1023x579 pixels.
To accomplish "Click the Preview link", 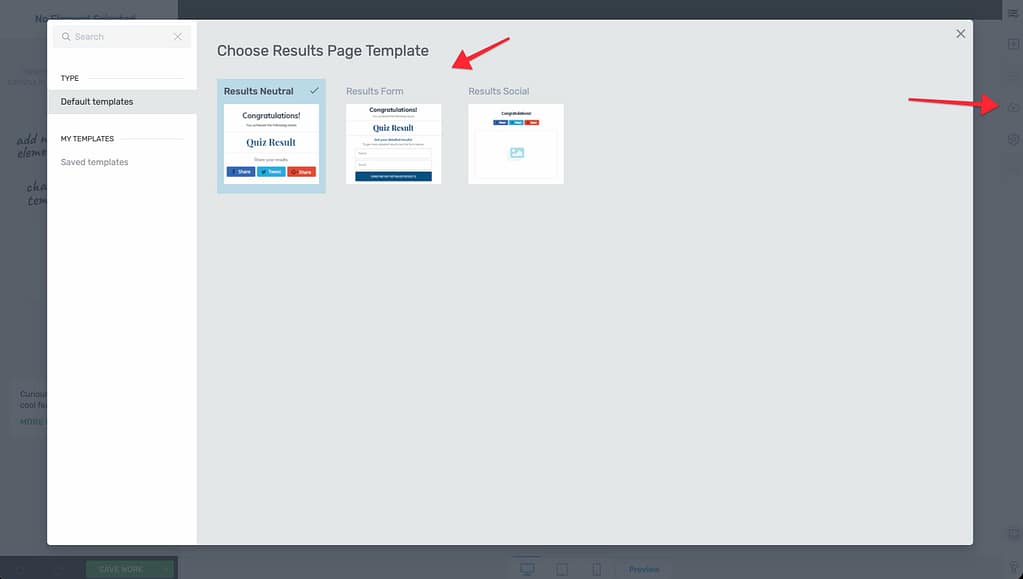I will pos(644,569).
